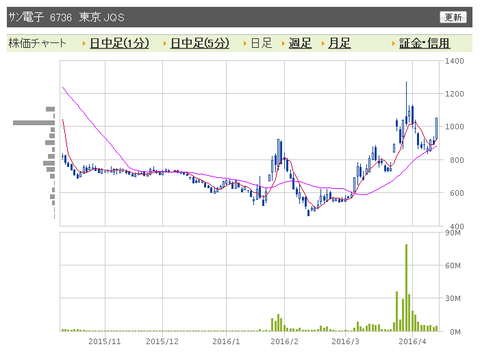480x364 pixels.
Task: Open the 日中足(1分) intraday chart link
Action: (x=119, y=43)
